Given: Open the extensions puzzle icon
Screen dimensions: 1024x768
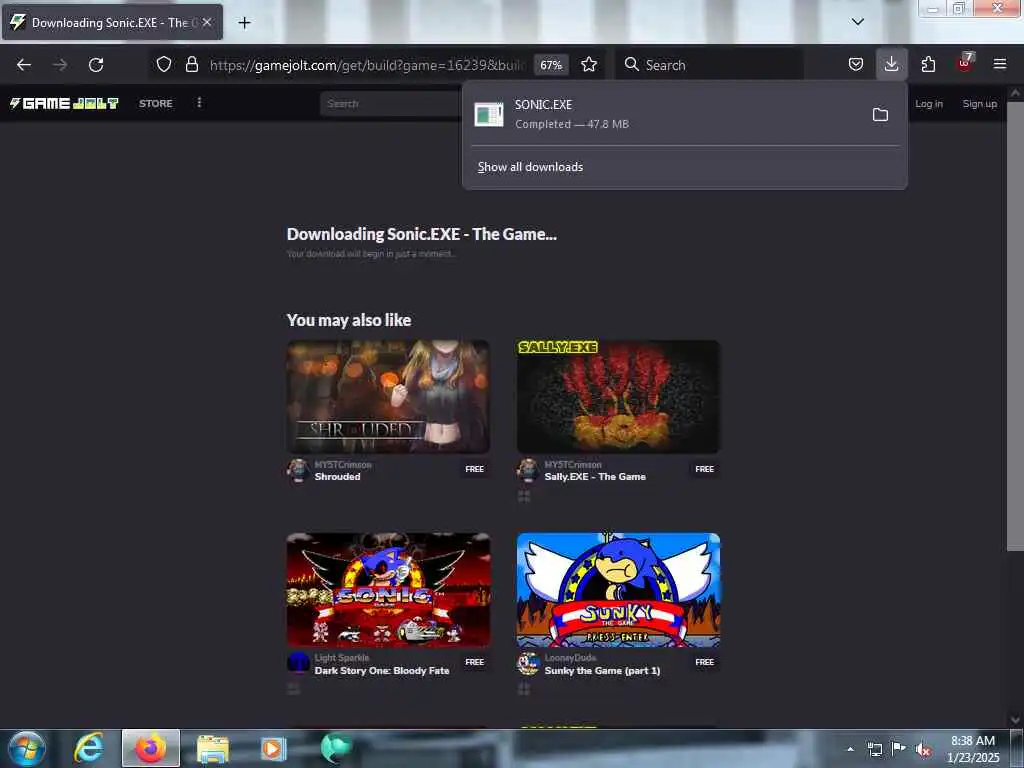Looking at the screenshot, I should point(928,64).
